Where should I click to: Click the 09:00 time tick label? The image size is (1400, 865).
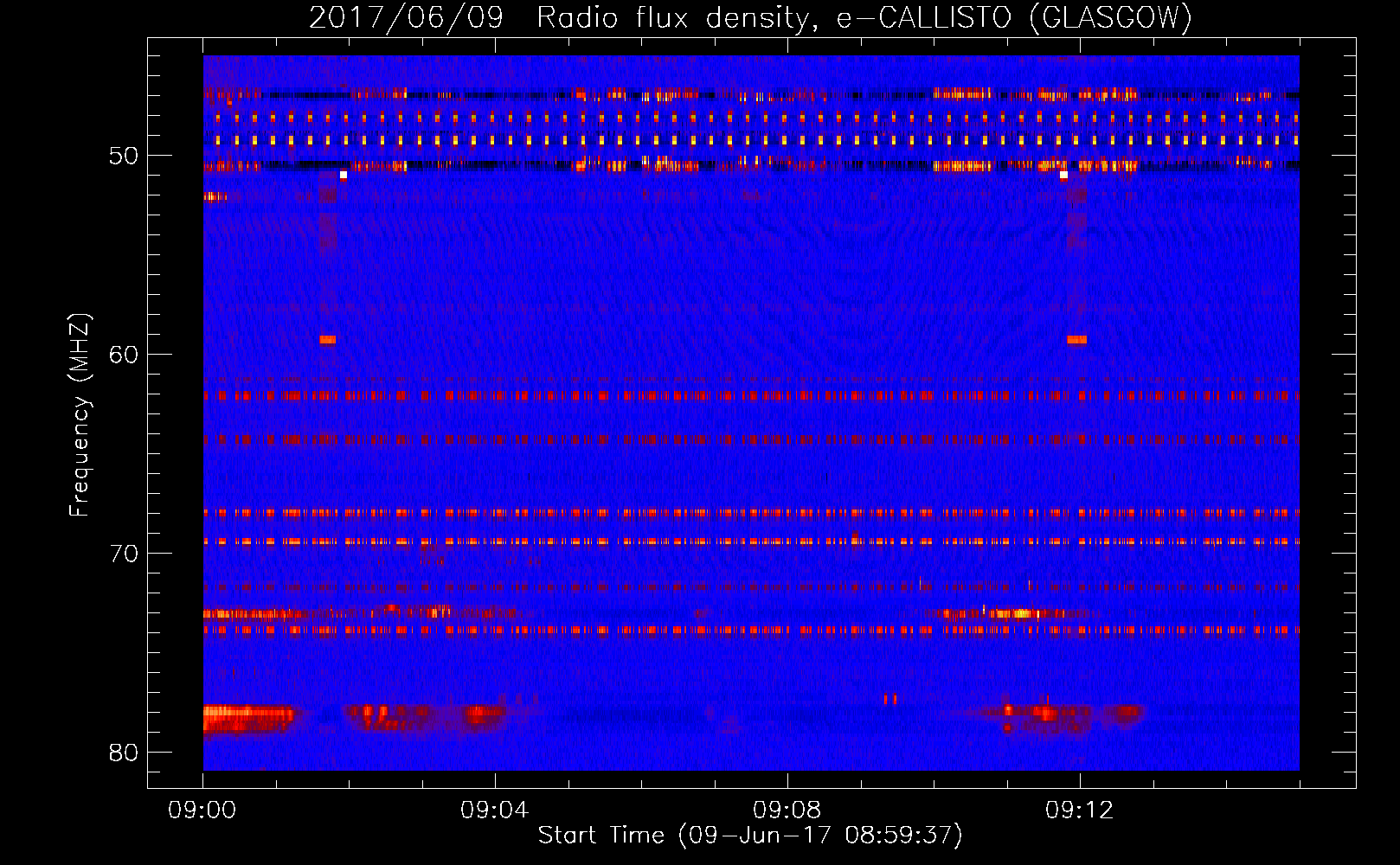(x=202, y=811)
